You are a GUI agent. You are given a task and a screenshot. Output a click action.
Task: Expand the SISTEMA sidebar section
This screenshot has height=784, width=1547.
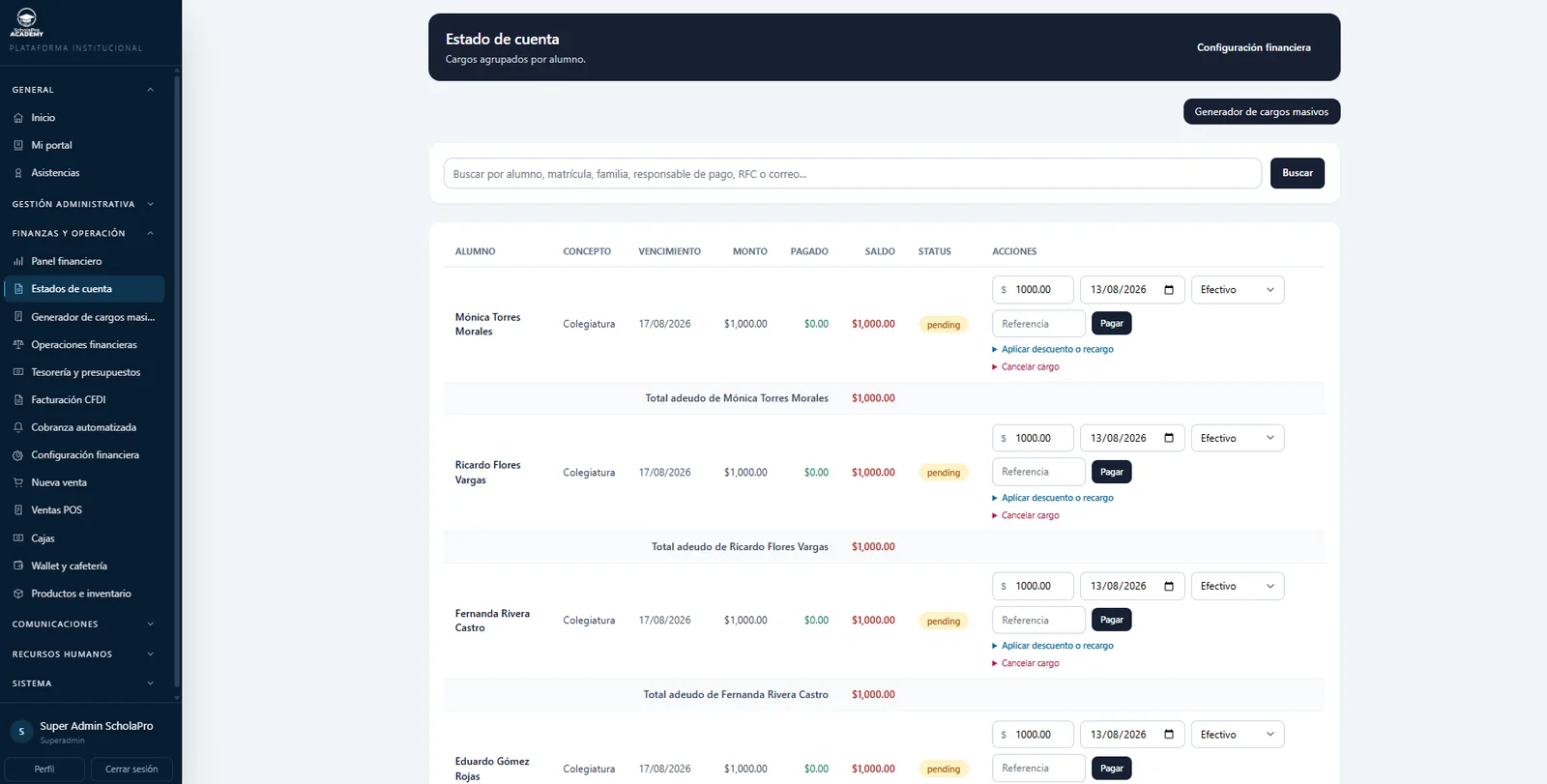[x=82, y=683]
